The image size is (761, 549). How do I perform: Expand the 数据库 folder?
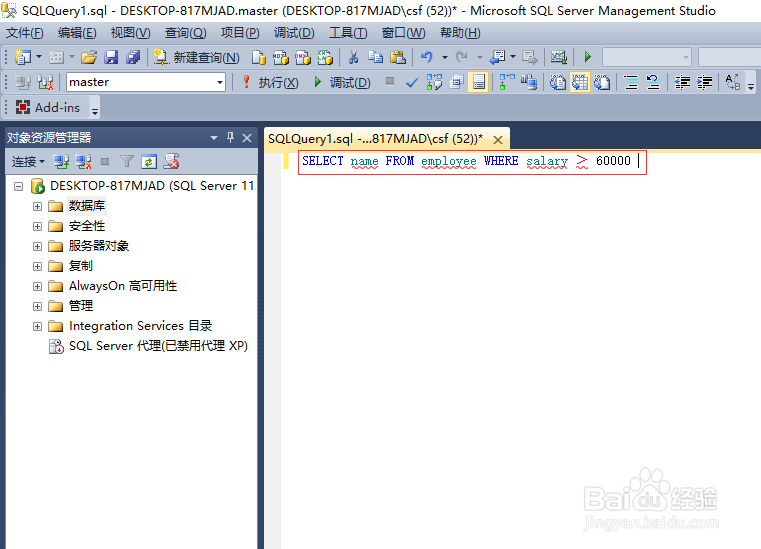37,206
